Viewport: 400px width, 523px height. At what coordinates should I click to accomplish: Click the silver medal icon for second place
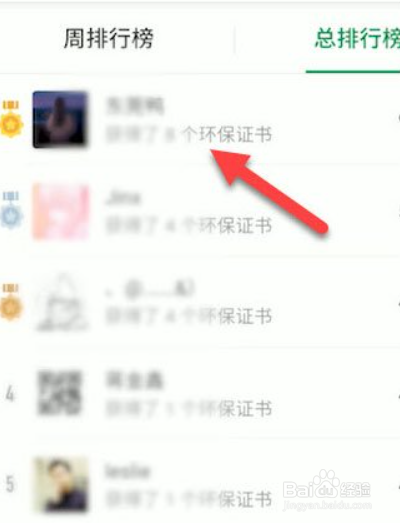pyautogui.click(x=11, y=210)
